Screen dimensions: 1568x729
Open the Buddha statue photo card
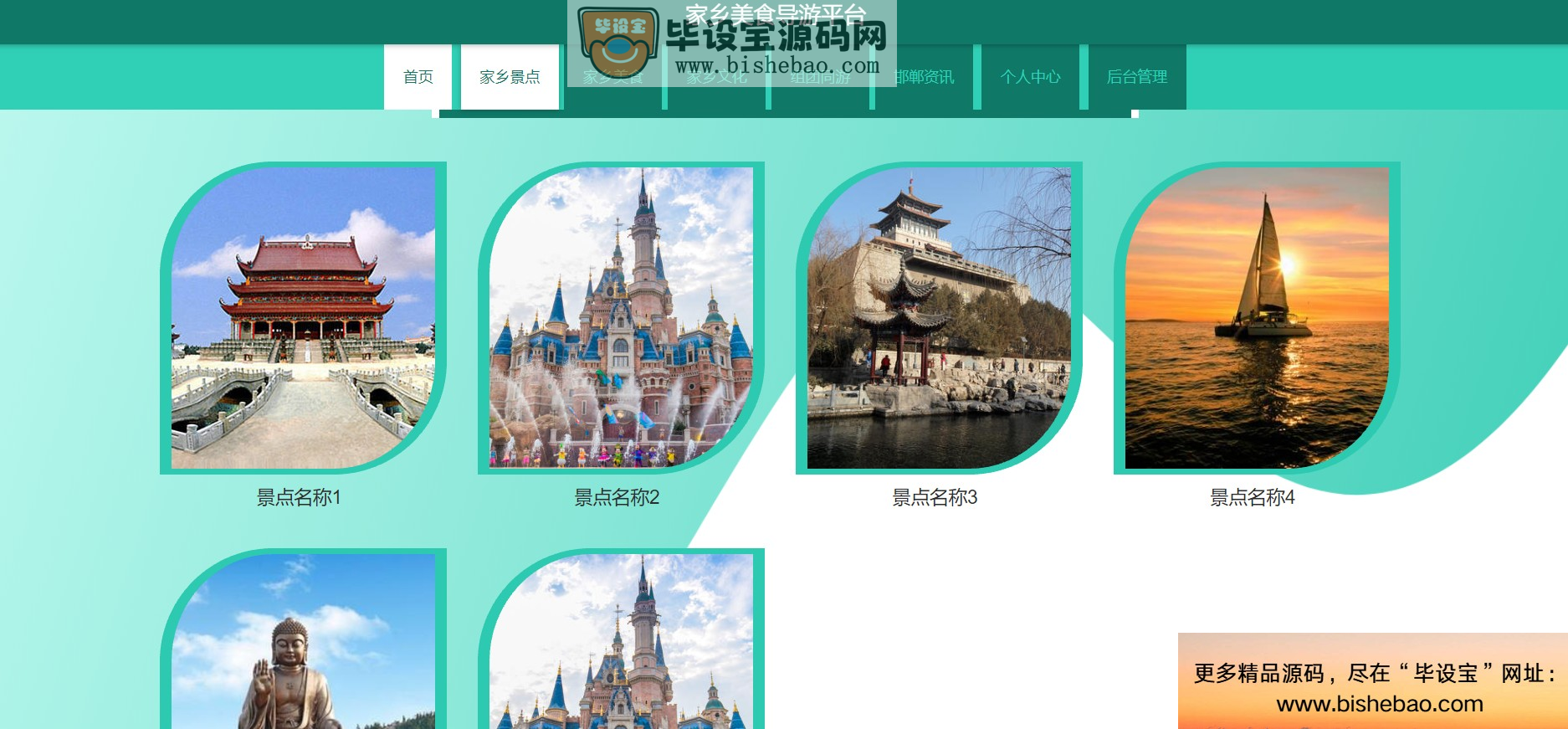click(303, 639)
